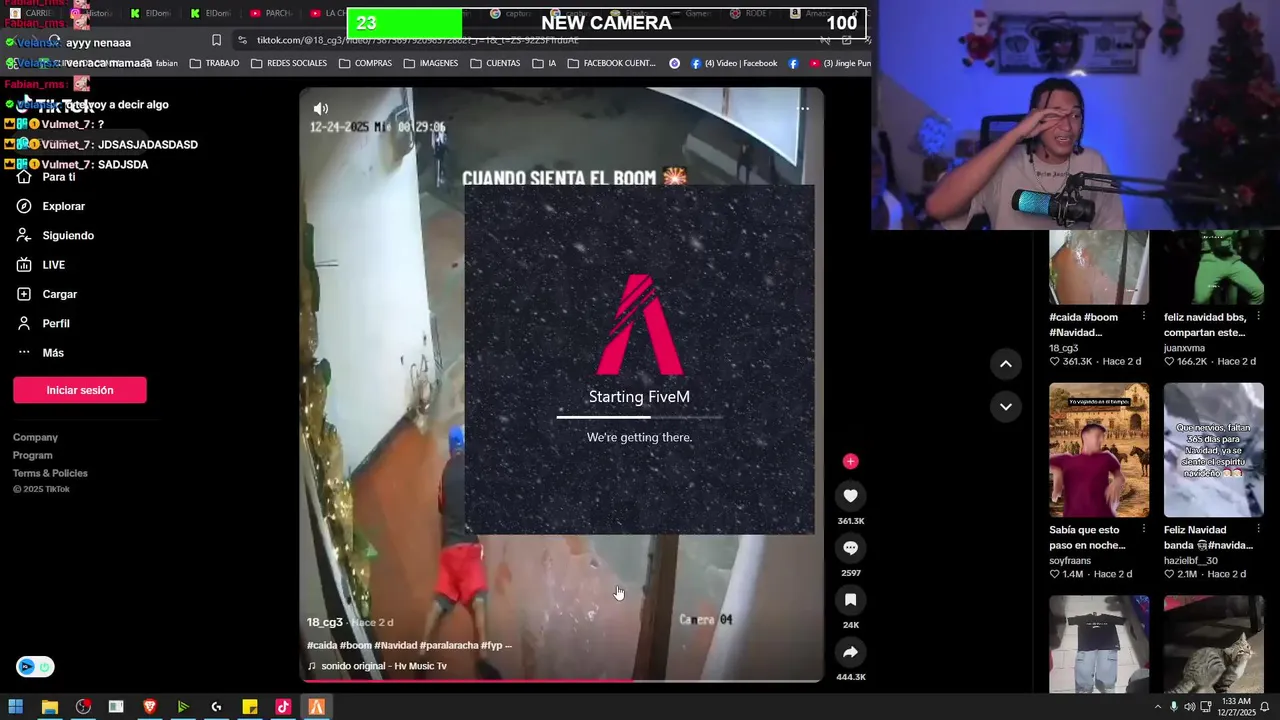
Task: Open the green arrow app from the taskbar
Action: click(x=183, y=707)
